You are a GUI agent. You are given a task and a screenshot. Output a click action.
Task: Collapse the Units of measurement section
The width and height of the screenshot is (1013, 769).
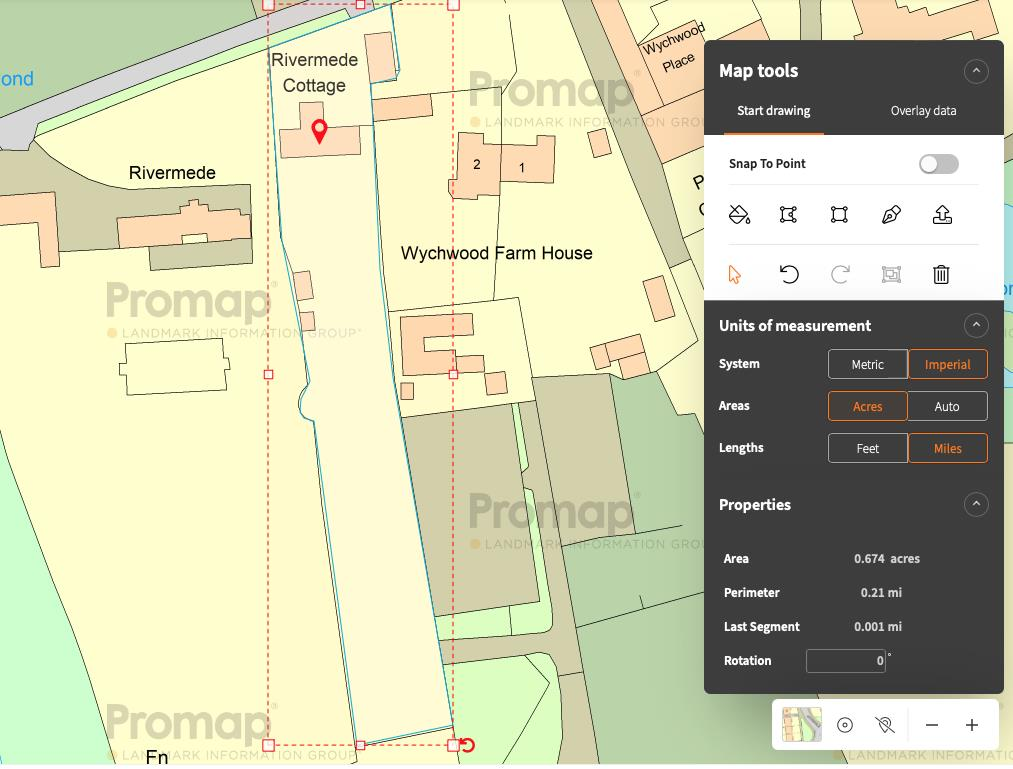tap(976, 326)
